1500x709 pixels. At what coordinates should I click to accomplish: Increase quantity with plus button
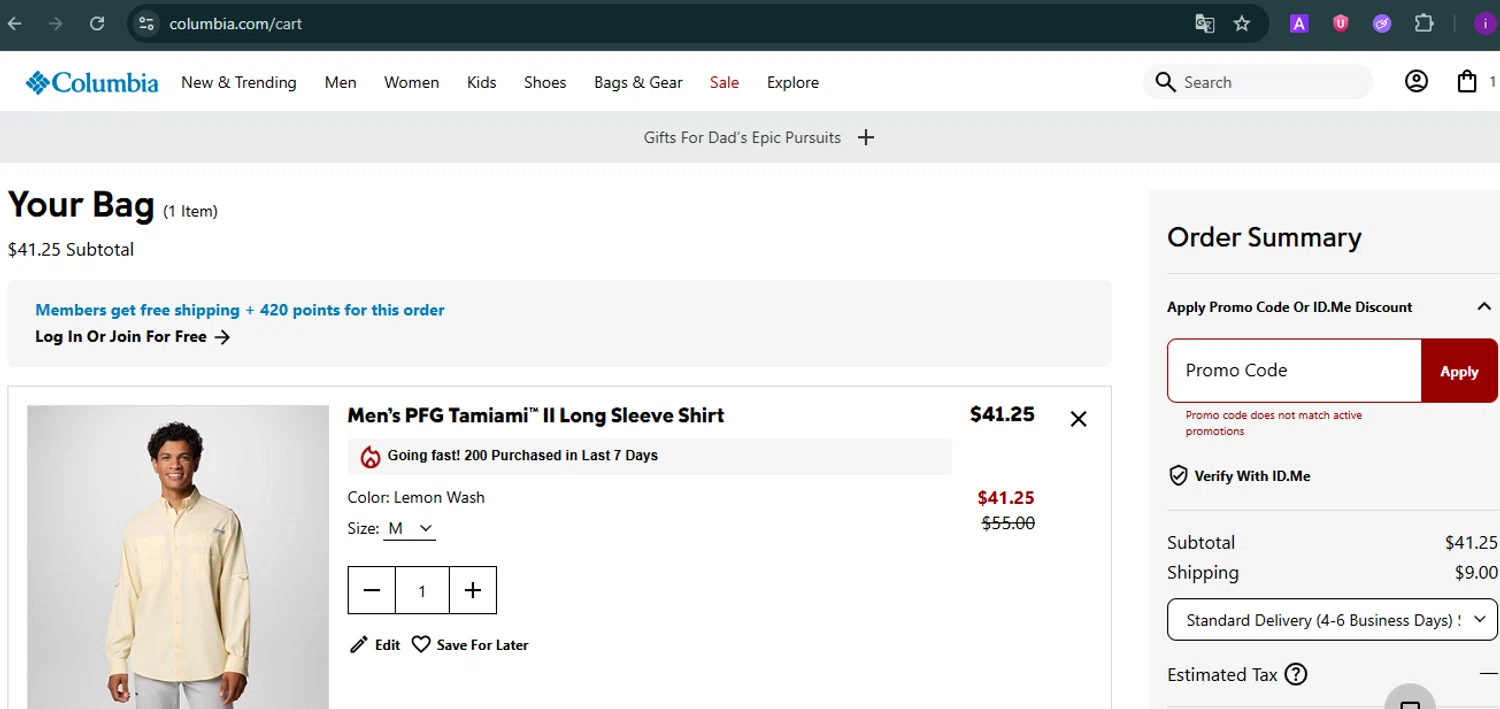[x=473, y=590]
